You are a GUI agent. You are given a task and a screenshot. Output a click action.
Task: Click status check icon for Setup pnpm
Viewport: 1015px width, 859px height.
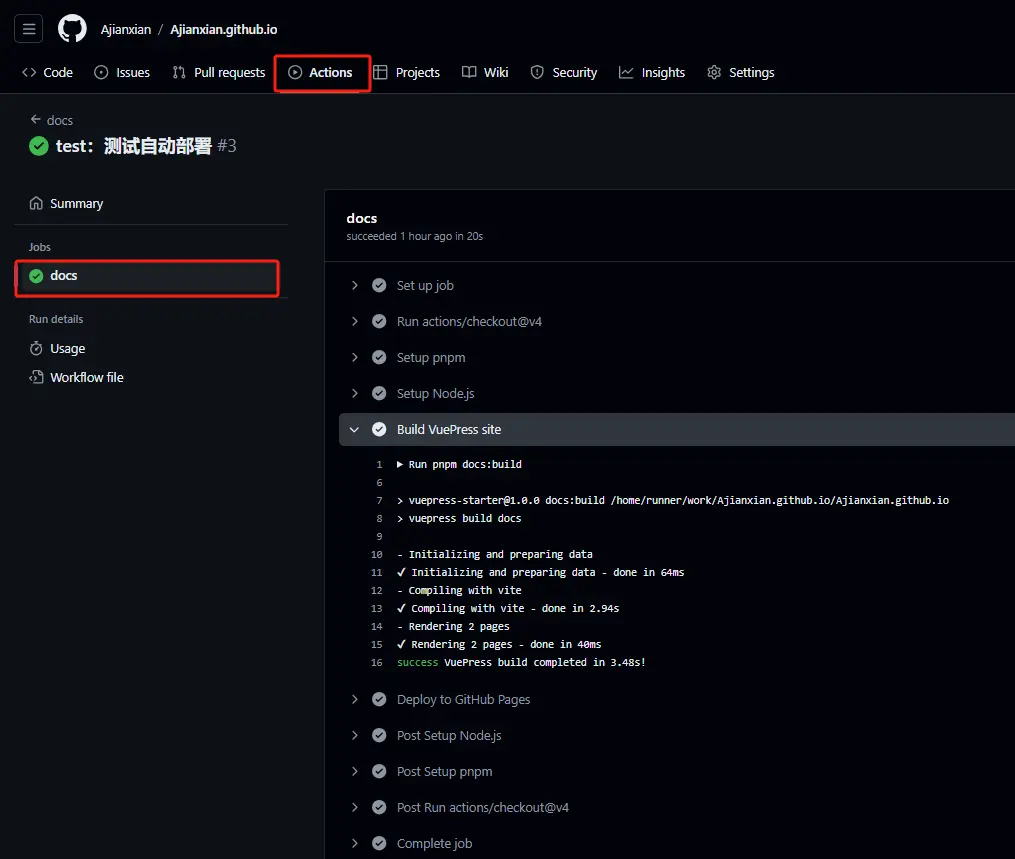click(x=379, y=357)
